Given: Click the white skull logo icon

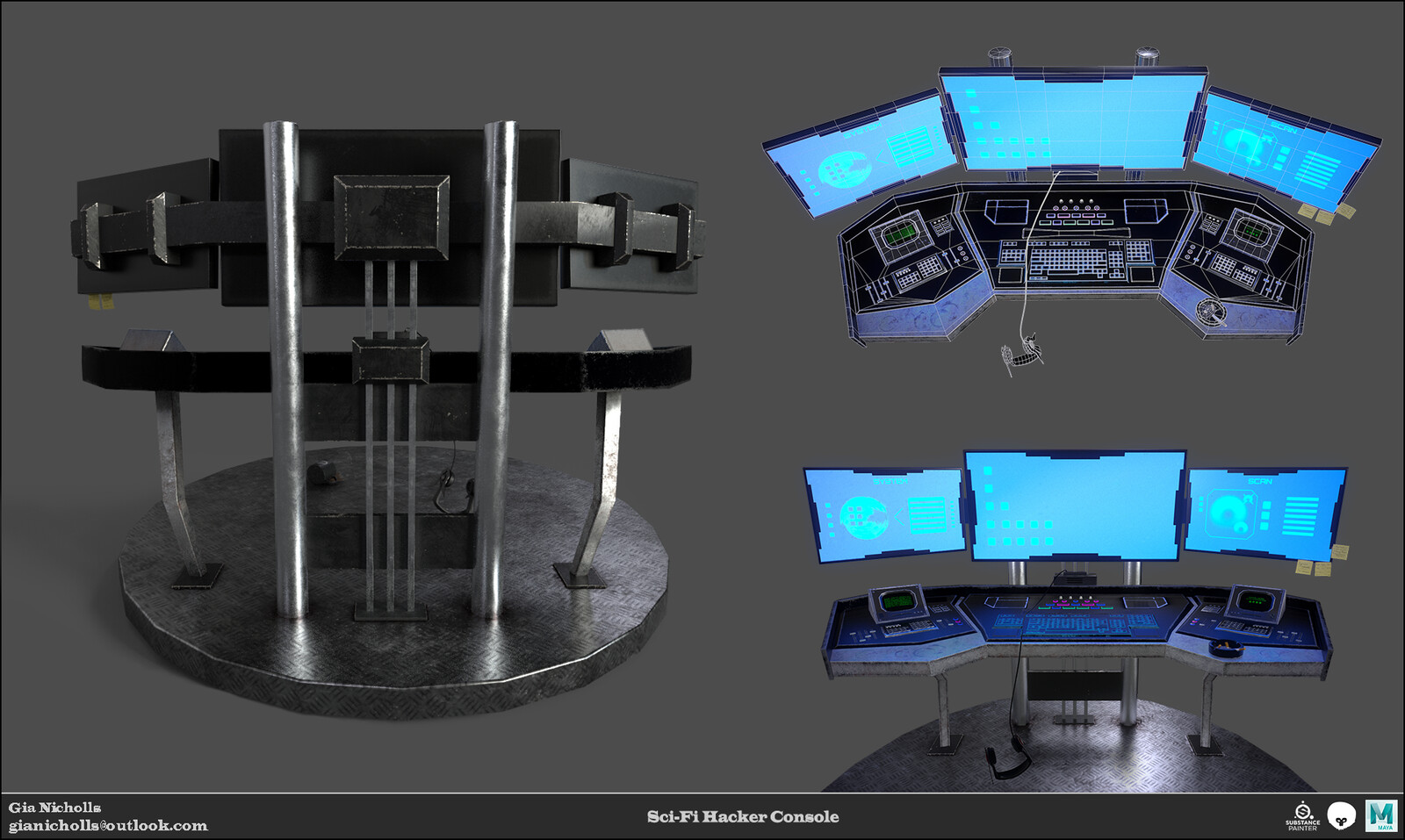Looking at the screenshot, I should 1341,814.
